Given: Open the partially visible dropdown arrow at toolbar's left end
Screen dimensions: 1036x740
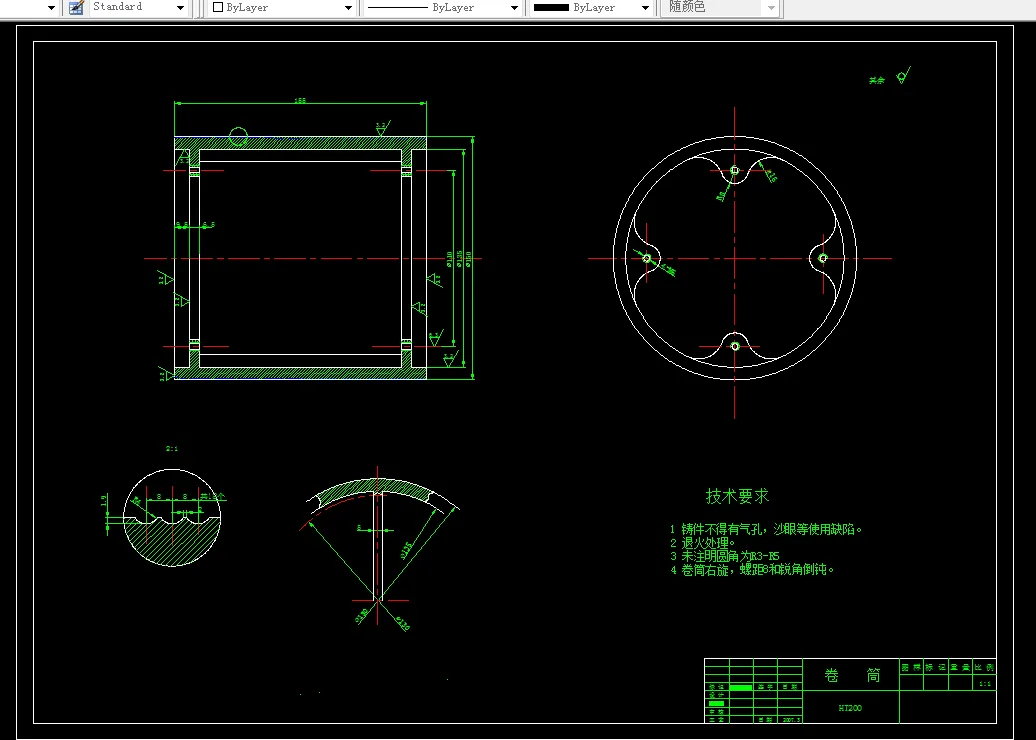Looking at the screenshot, I should click(51, 8).
